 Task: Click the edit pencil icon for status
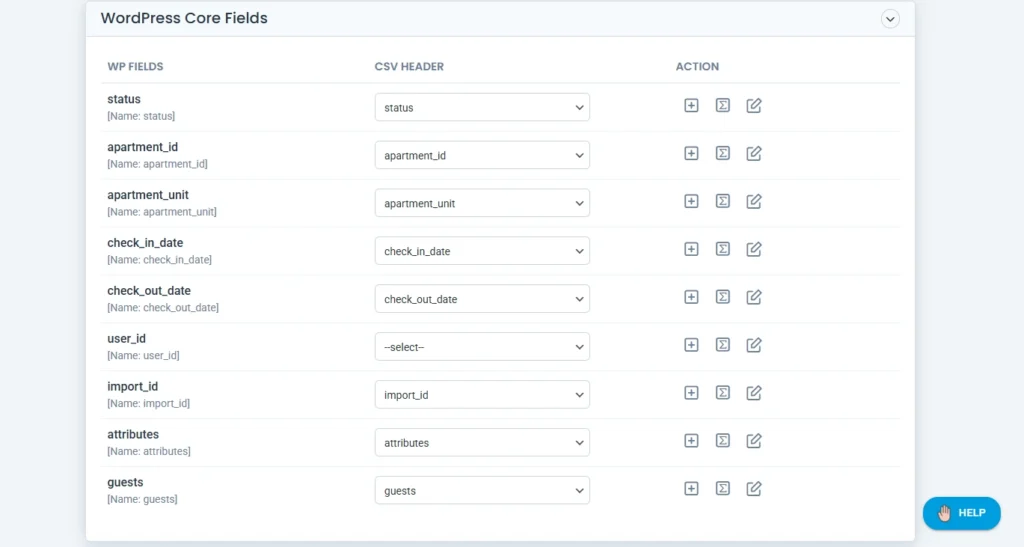[x=754, y=105]
